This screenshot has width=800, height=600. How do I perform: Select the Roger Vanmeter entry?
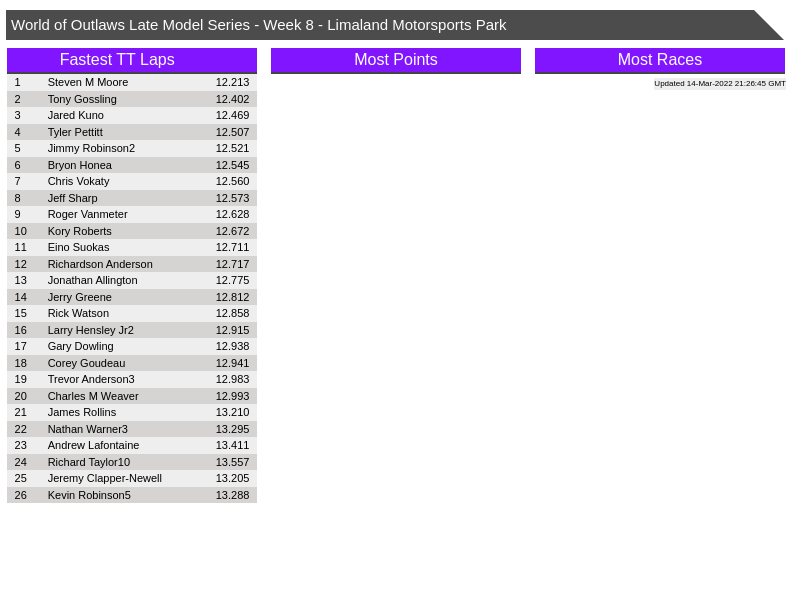(x=87, y=214)
